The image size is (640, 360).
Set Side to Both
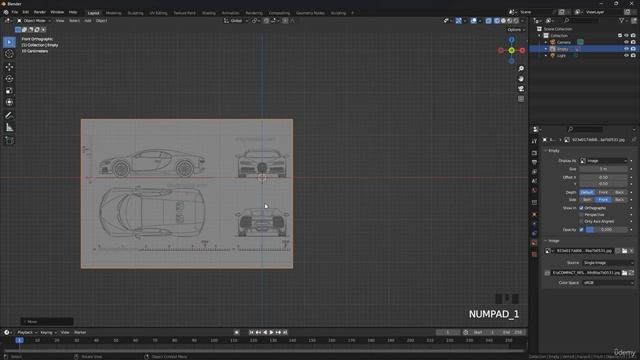pos(587,200)
